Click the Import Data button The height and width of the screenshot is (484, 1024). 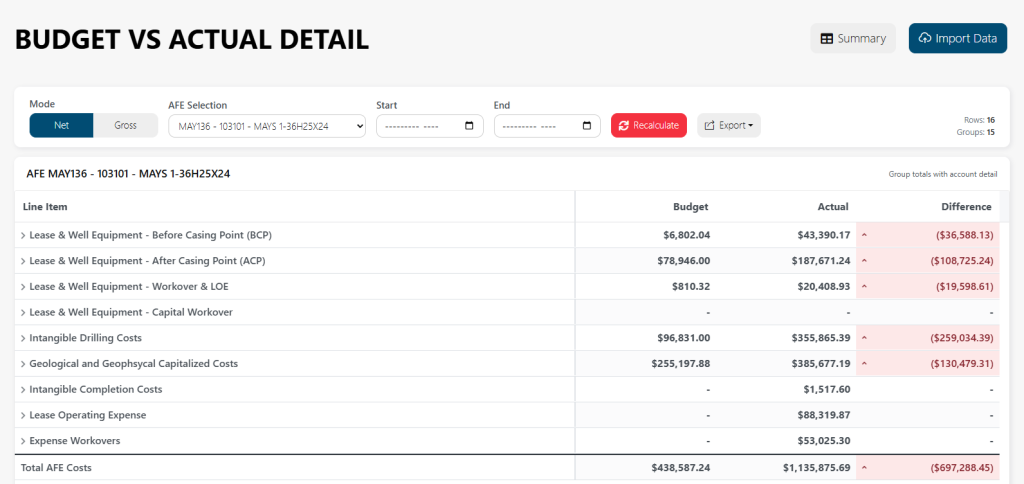(957, 39)
